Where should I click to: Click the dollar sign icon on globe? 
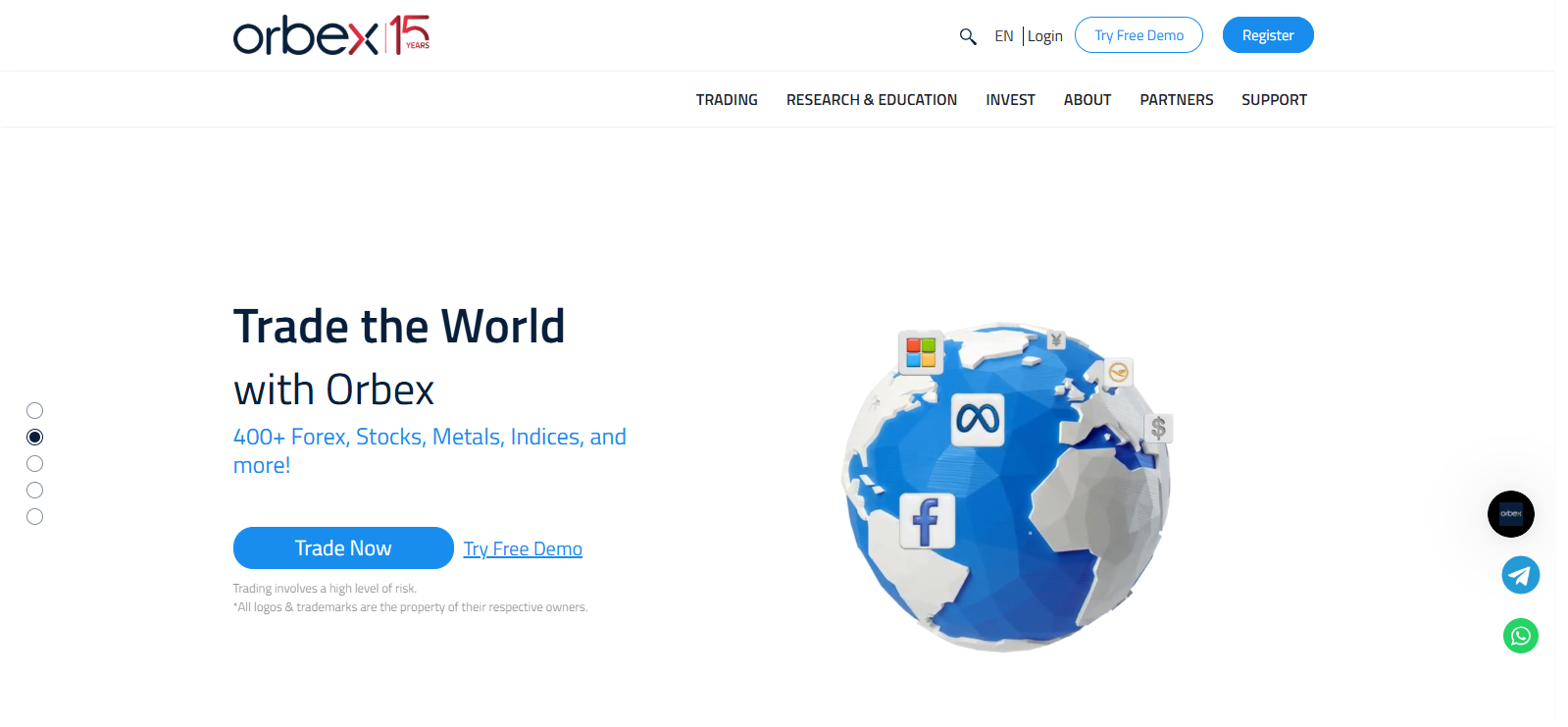click(1158, 428)
